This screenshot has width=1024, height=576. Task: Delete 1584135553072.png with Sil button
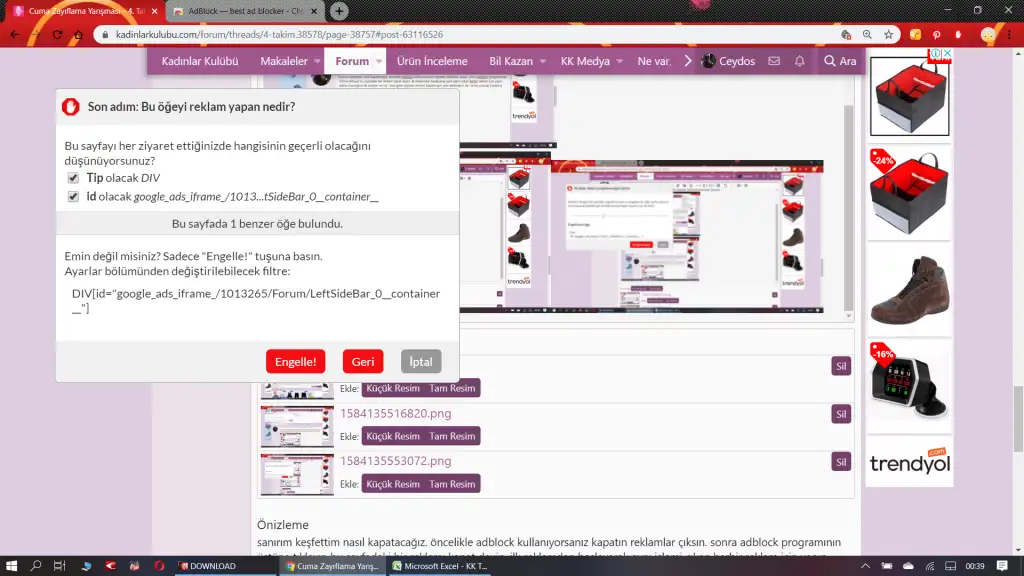841,461
